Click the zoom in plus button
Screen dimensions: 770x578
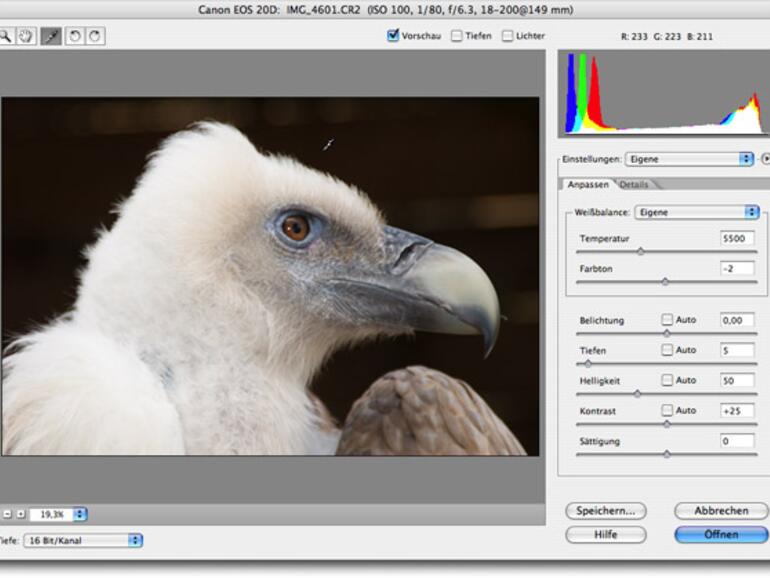[x=20, y=514]
